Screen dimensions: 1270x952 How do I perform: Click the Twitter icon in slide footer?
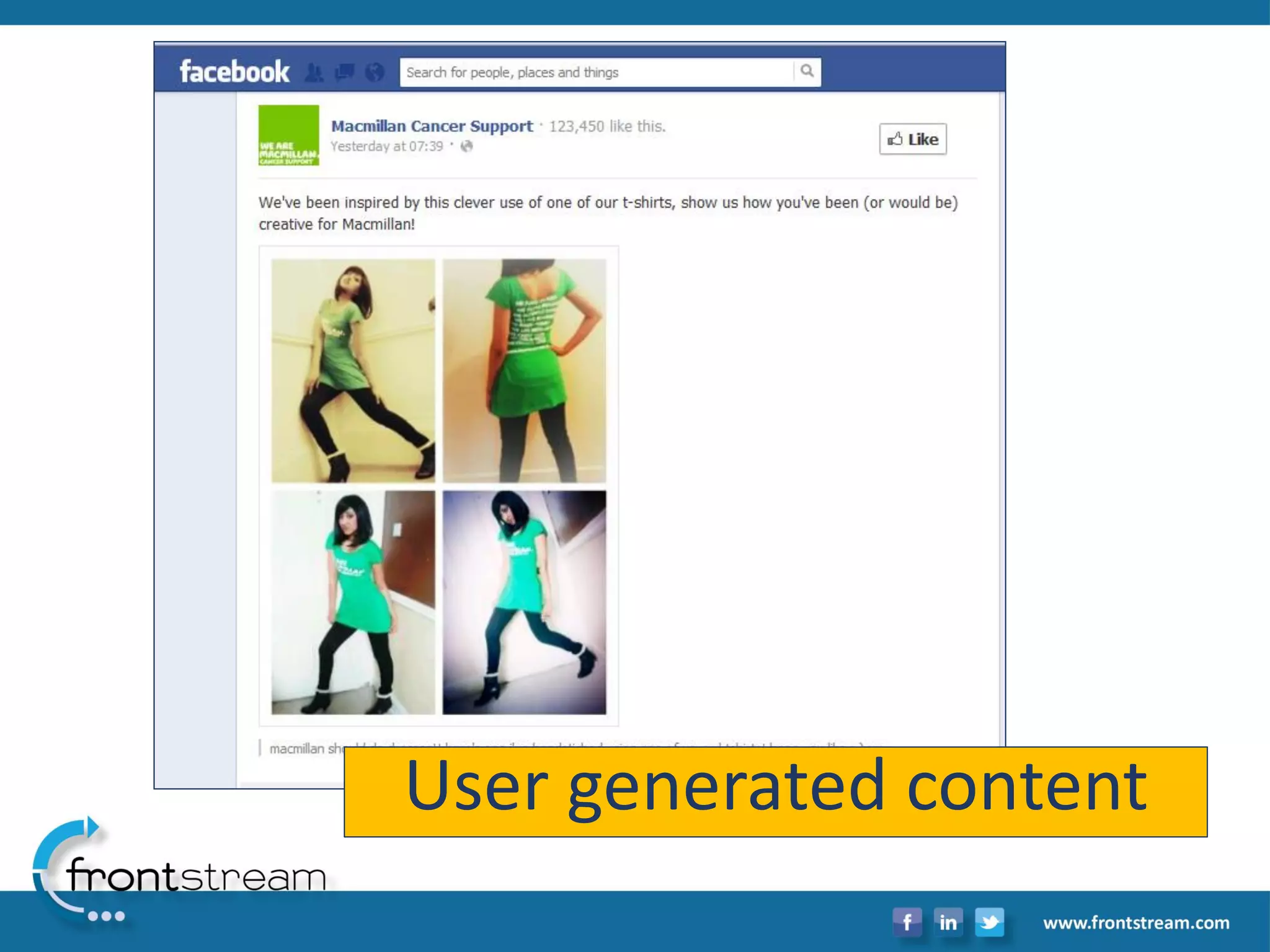[990, 922]
